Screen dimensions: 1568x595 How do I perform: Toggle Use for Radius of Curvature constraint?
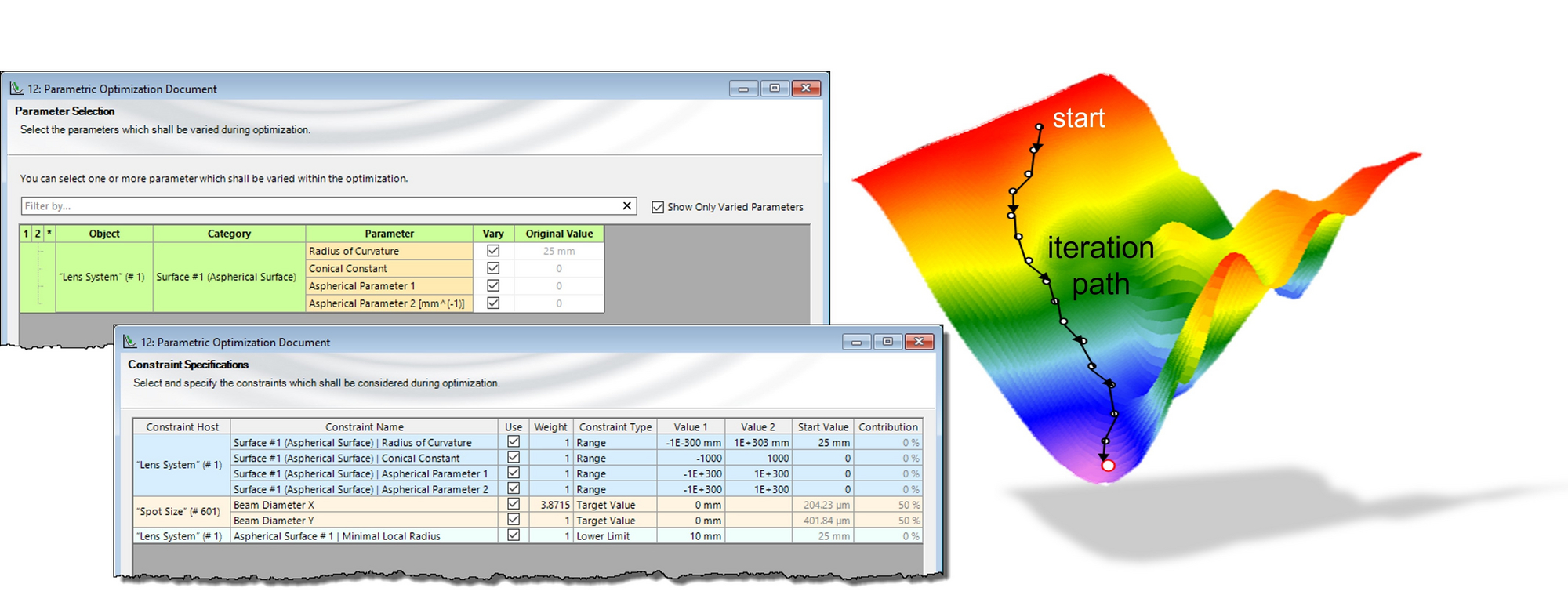pos(514,441)
